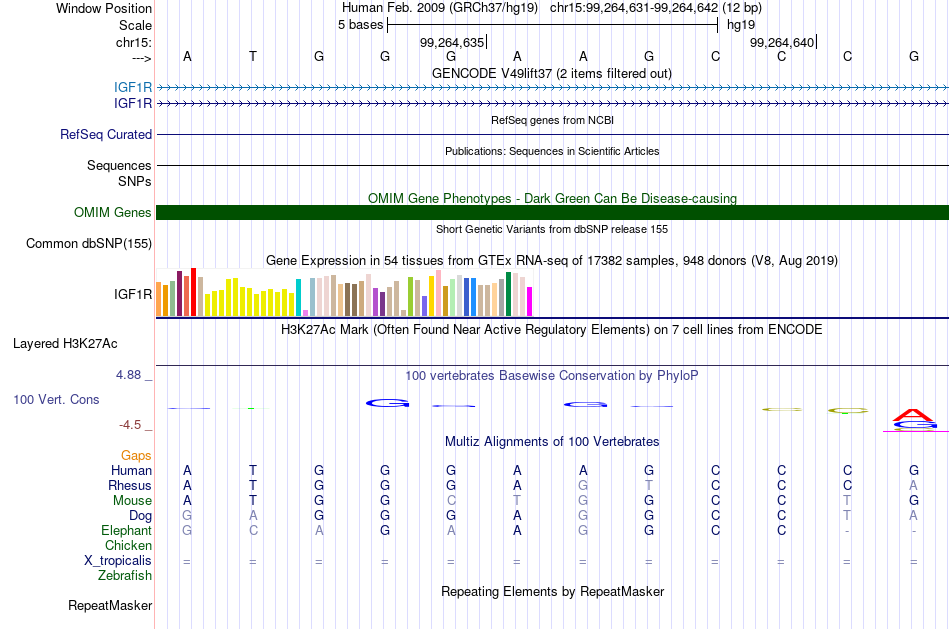
Task: Click the X_tropicalis species label
Action: point(118,561)
